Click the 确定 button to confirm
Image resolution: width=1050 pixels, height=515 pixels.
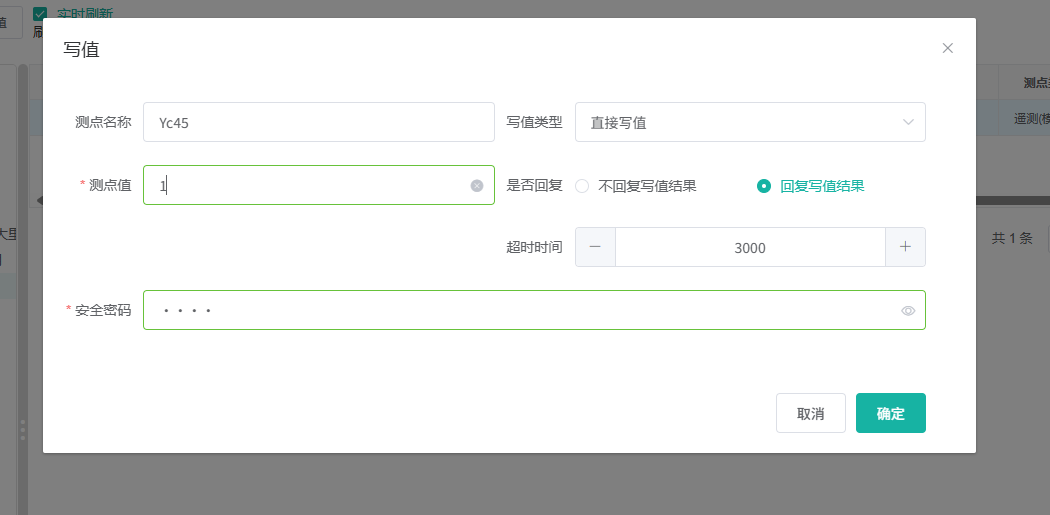[890, 413]
